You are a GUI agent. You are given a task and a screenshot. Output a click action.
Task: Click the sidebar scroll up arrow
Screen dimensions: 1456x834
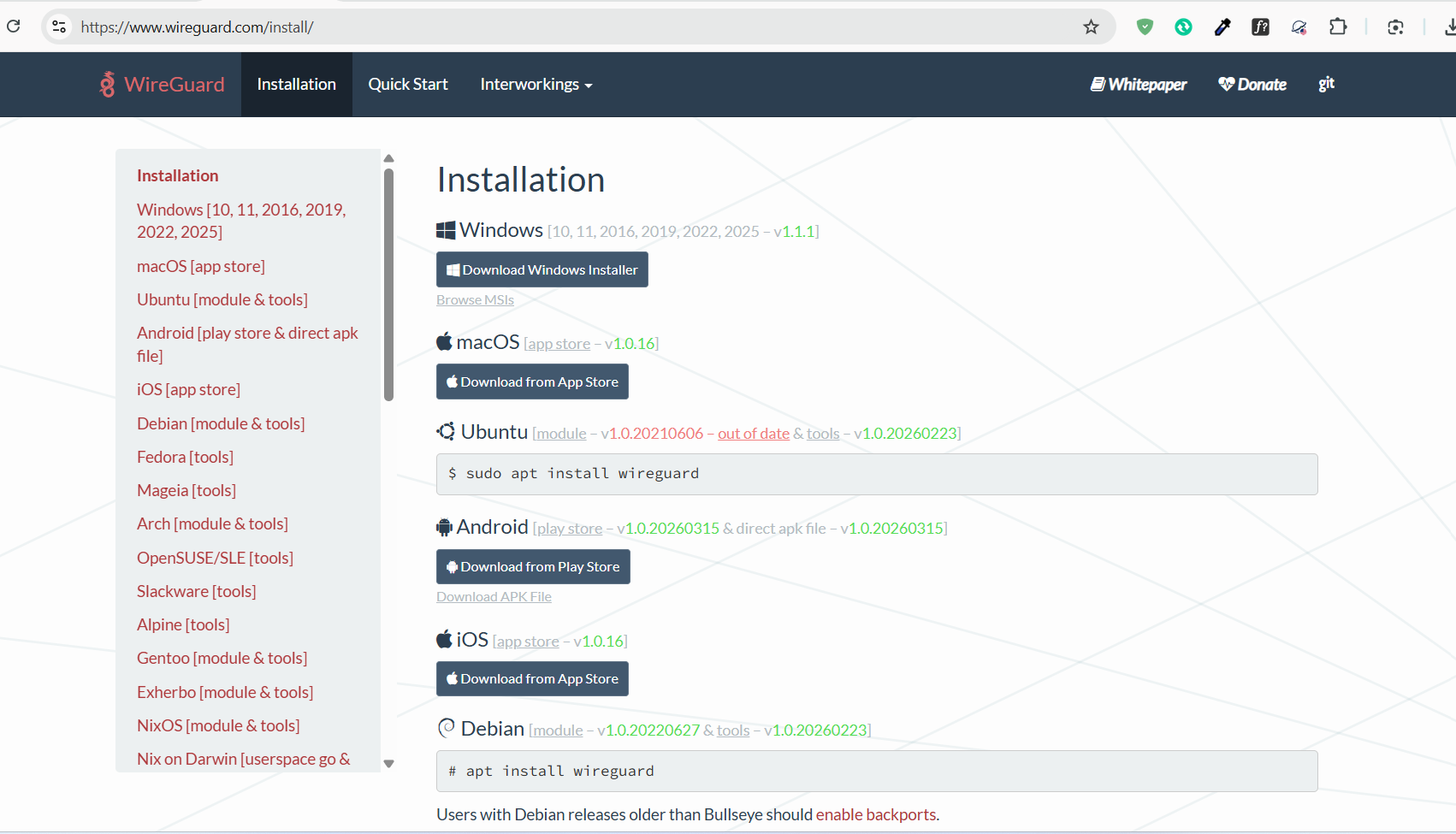tap(388, 158)
